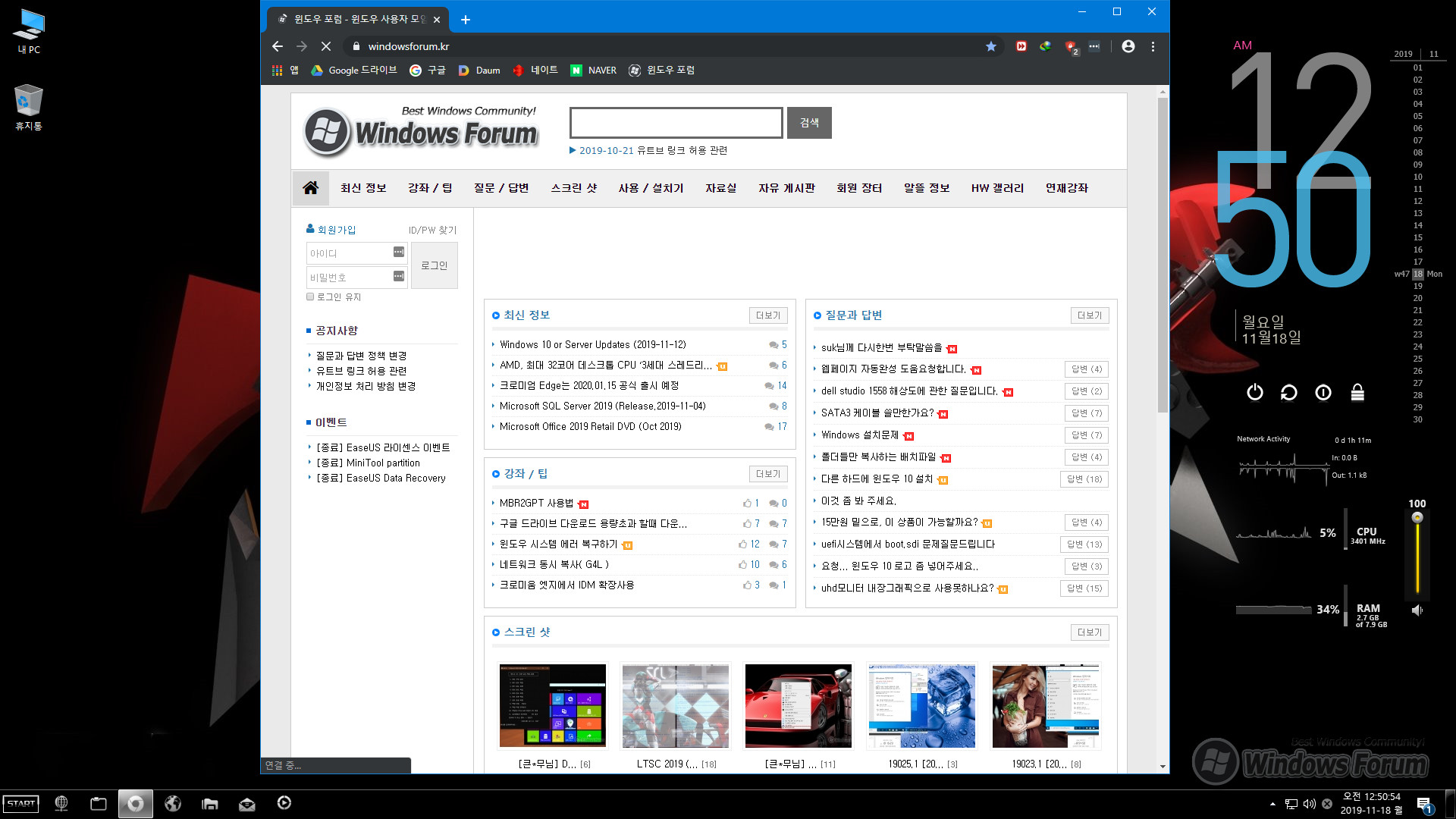1456x819 pixels.
Task: Stop loading the page with X button
Action: coord(326,46)
